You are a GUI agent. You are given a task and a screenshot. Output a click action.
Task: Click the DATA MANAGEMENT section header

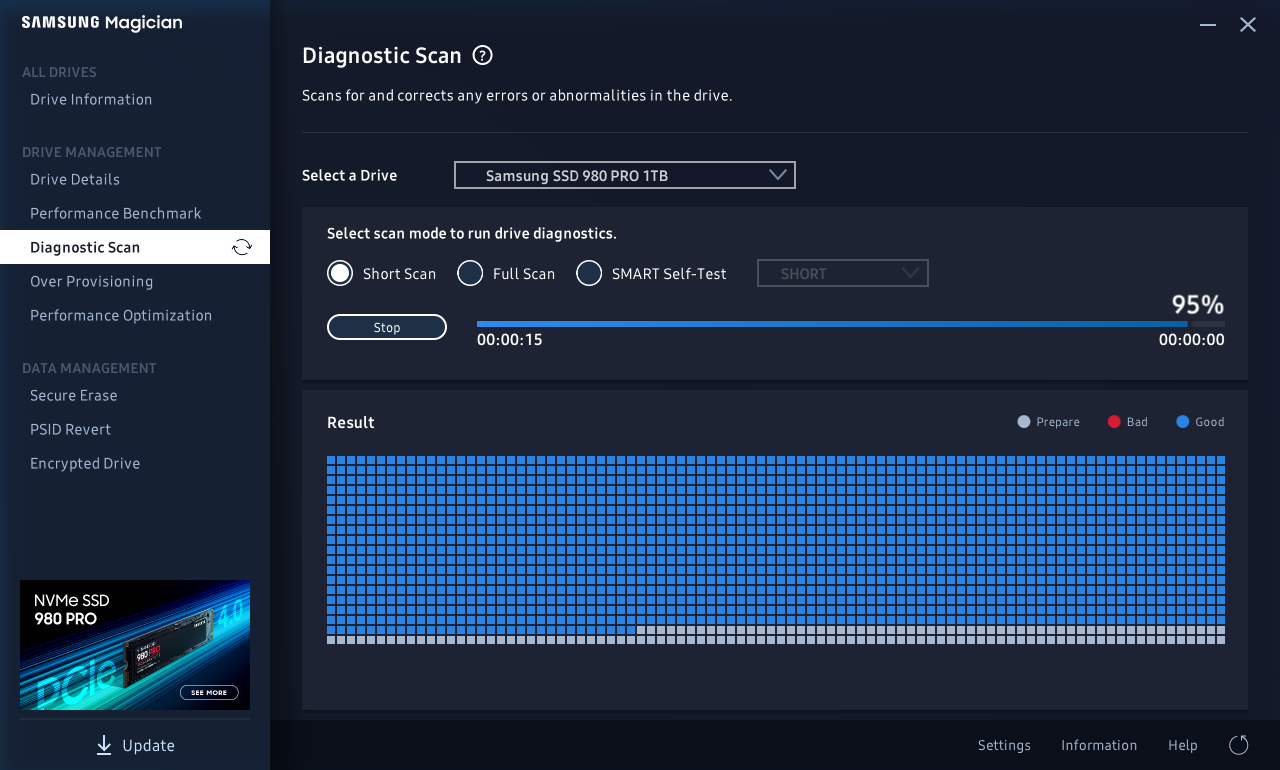click(90, 368)
